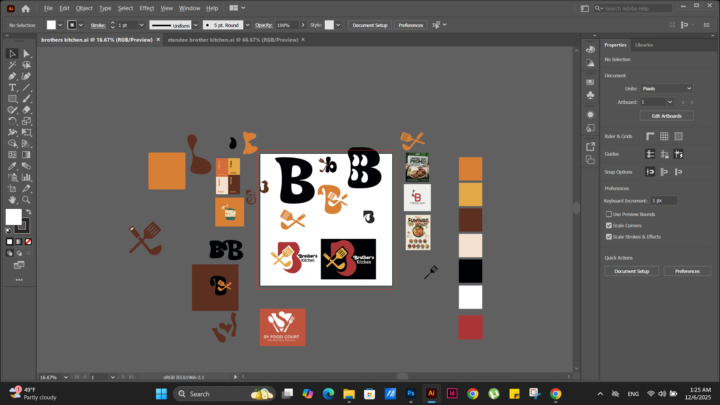Select the Selection tool in the toolbar
Image resolution: width=720 pixels, height=405 pixels.
pos(11,53)
